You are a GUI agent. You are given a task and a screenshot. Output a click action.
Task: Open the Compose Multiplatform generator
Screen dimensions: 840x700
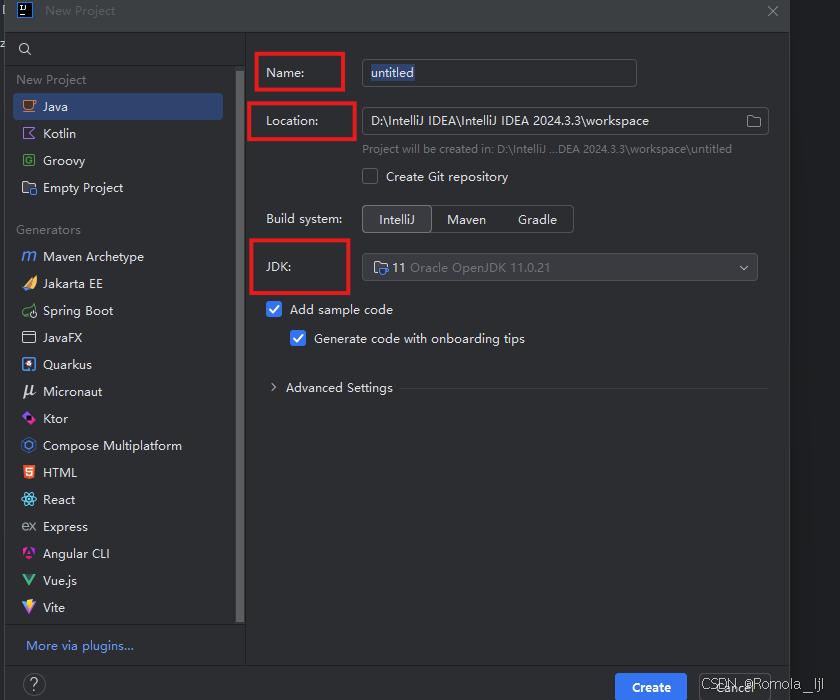[x=118, y=446]
